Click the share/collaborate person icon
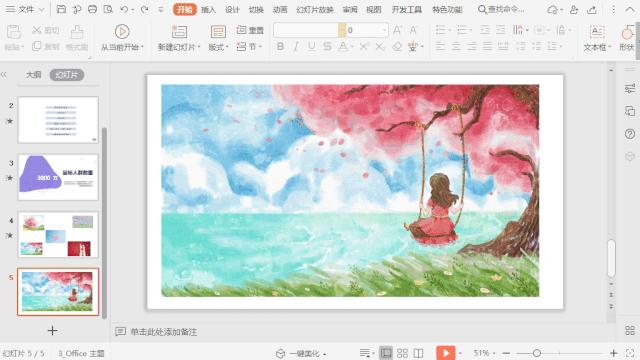This screenshot has height=360, width=640. [574, 9]
